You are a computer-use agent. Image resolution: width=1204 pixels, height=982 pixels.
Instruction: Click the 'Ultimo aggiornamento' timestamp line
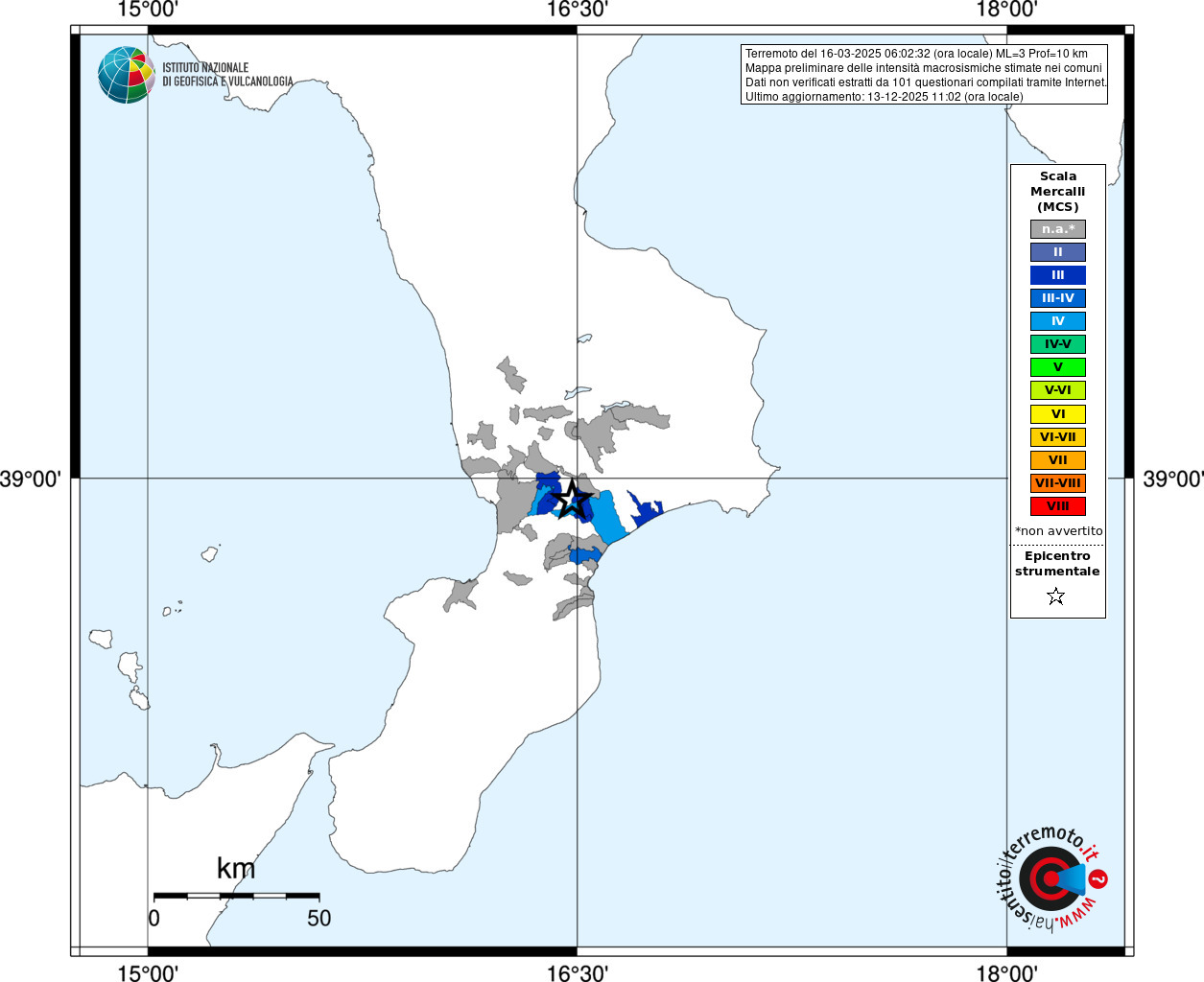(884, 97)
